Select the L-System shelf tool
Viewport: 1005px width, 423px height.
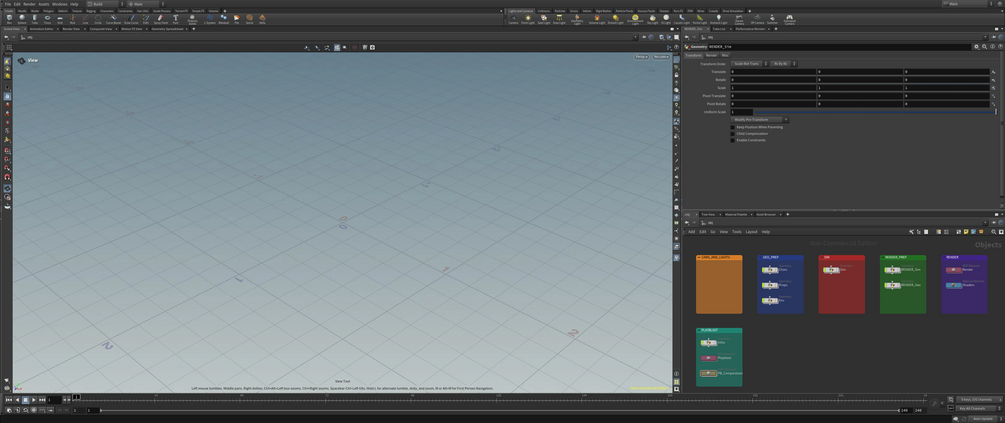click(210, 19)
